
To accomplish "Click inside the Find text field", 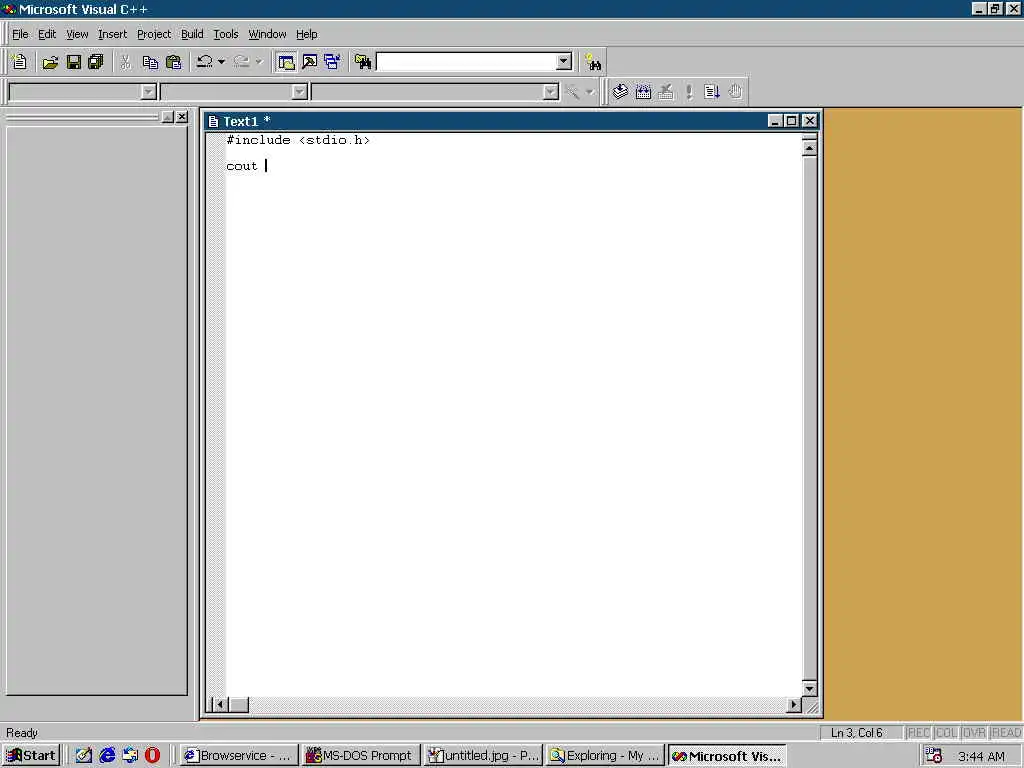I will pyautogui.click(x=466, y=62).
